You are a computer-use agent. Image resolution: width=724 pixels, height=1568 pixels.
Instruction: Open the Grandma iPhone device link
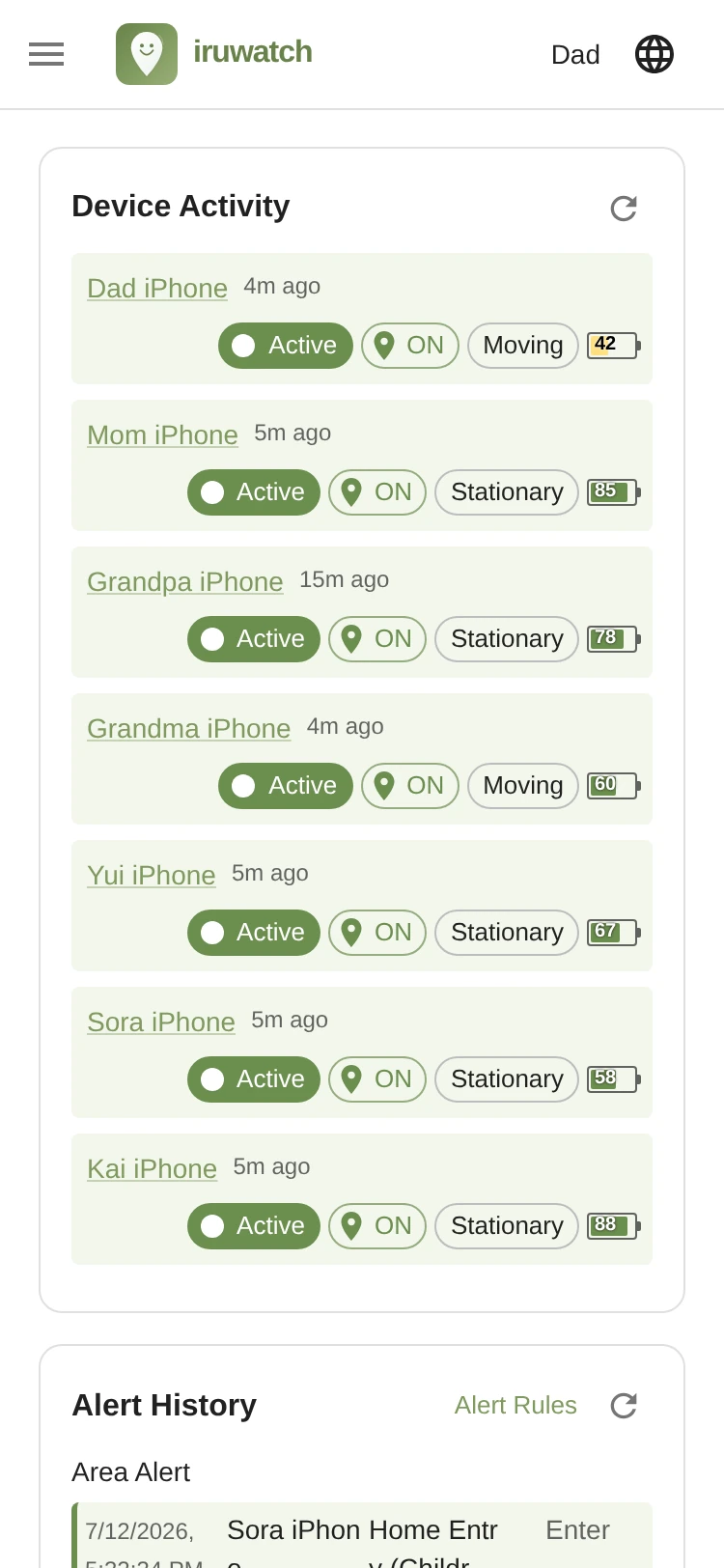click(x=188, y=728)
